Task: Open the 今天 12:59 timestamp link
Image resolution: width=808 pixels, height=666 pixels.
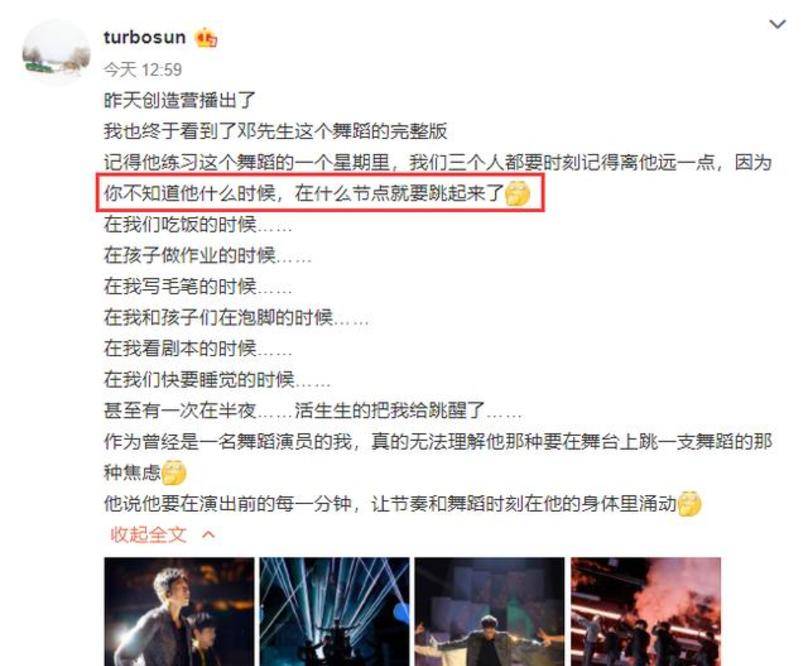Action: 143,70
